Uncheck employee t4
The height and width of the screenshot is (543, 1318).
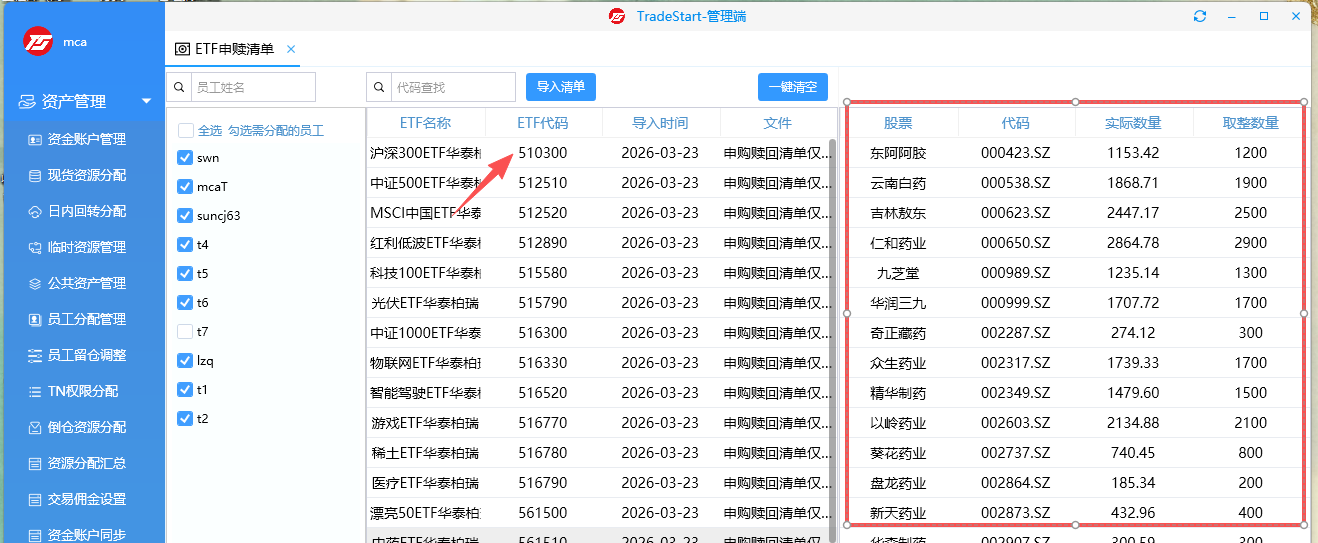click(185, 244)
